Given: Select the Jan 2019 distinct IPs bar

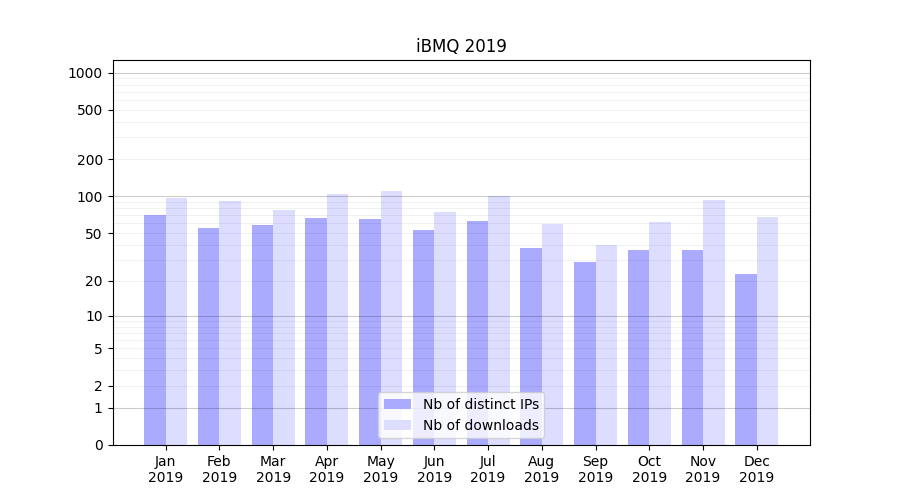Looking at the screenshot, I should (x=155, y=330).
